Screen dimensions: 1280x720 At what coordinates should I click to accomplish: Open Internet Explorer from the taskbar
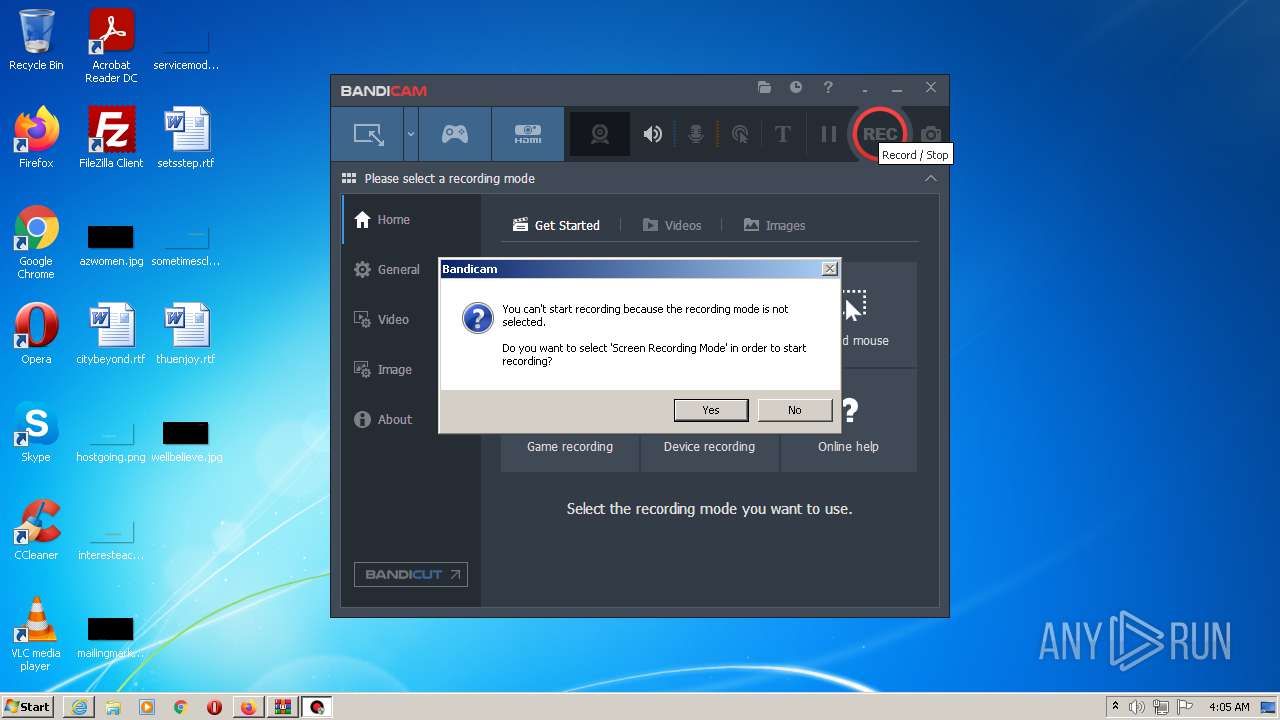[79, 707]
